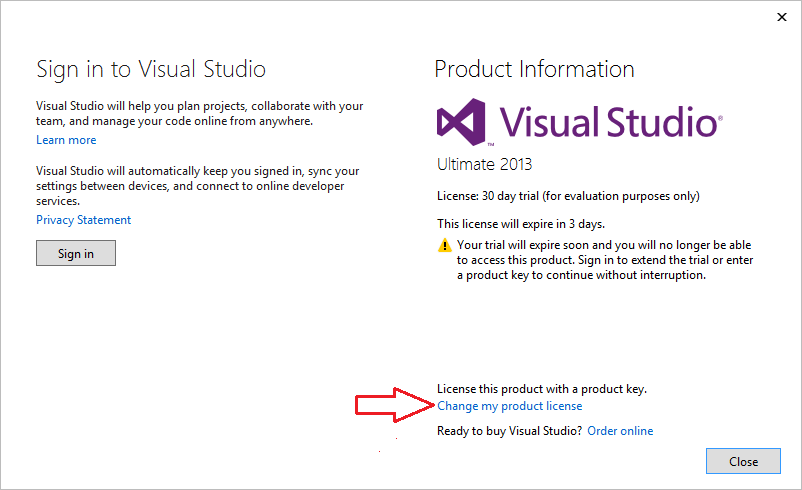Click the 'Your trial will expire soon' warning message
802x490 pixels.
click(605, 260)
